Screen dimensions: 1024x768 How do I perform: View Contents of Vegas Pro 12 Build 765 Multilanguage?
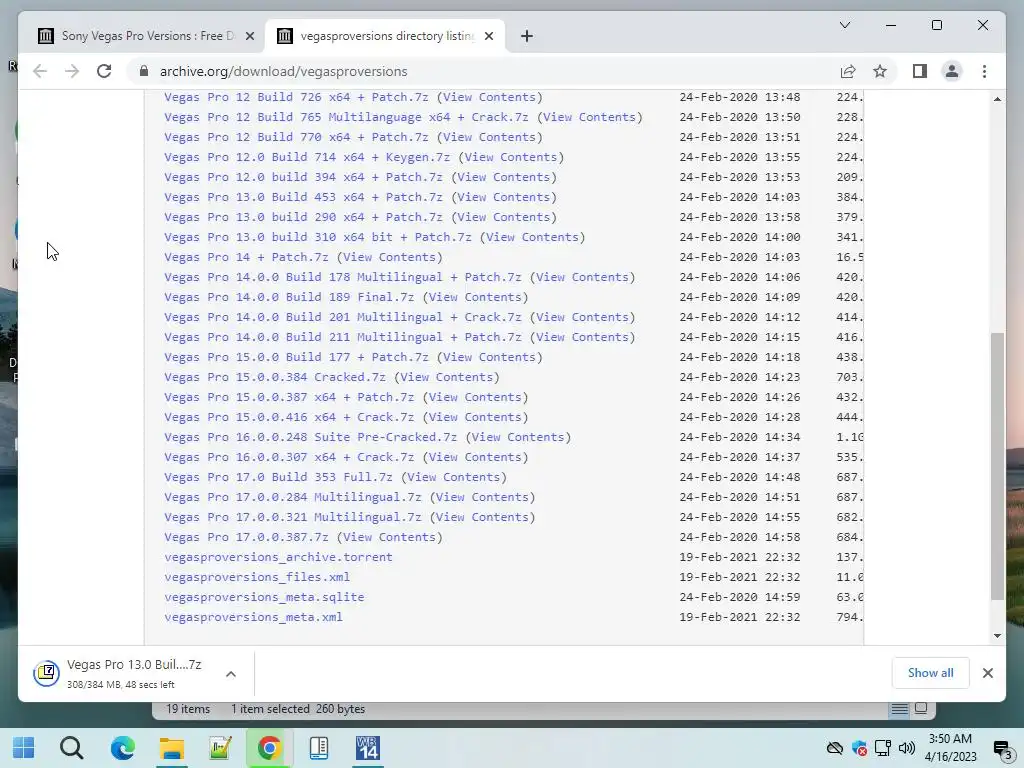click(590, 118)
